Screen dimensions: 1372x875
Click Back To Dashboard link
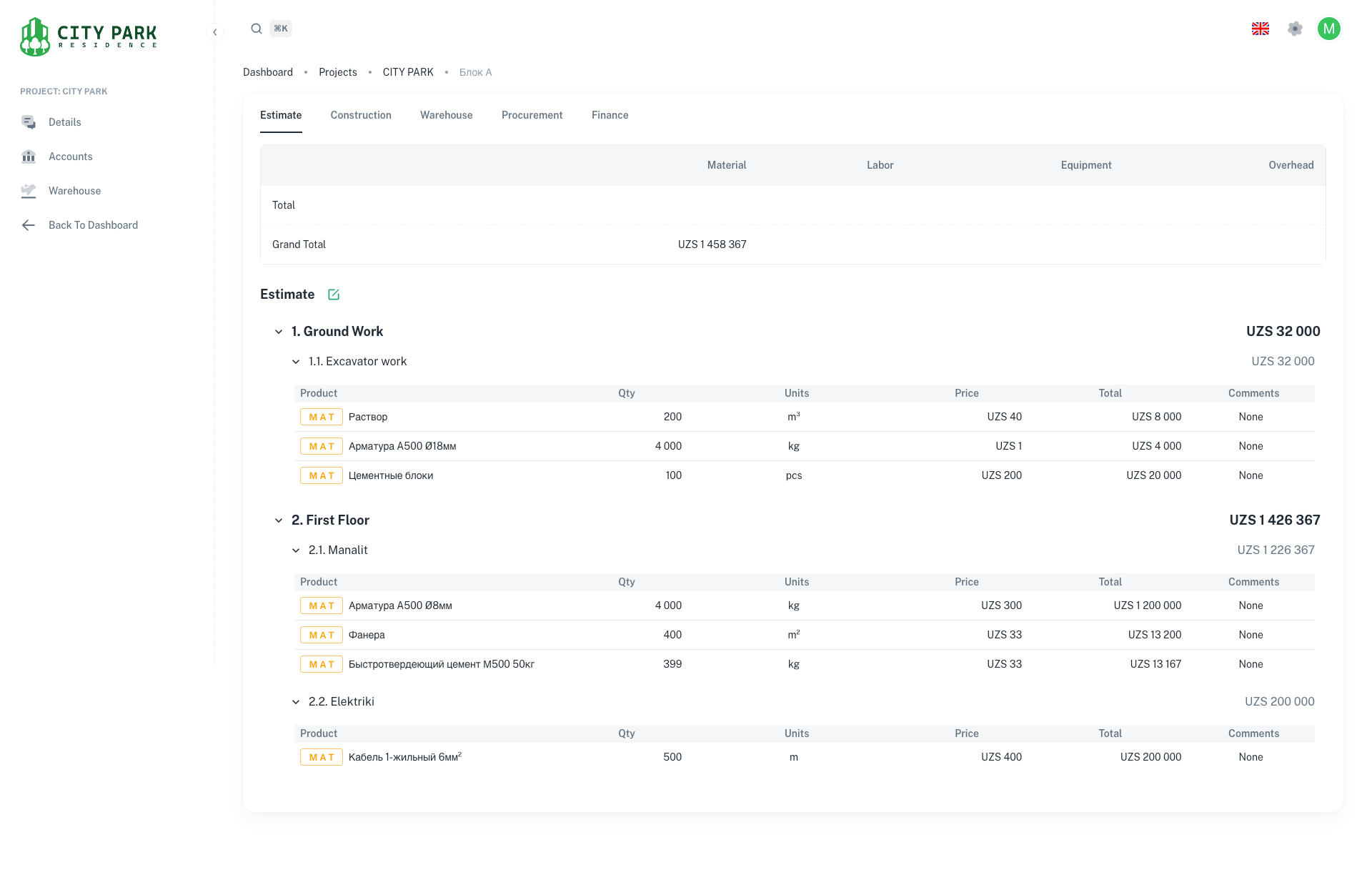[93, 225]
